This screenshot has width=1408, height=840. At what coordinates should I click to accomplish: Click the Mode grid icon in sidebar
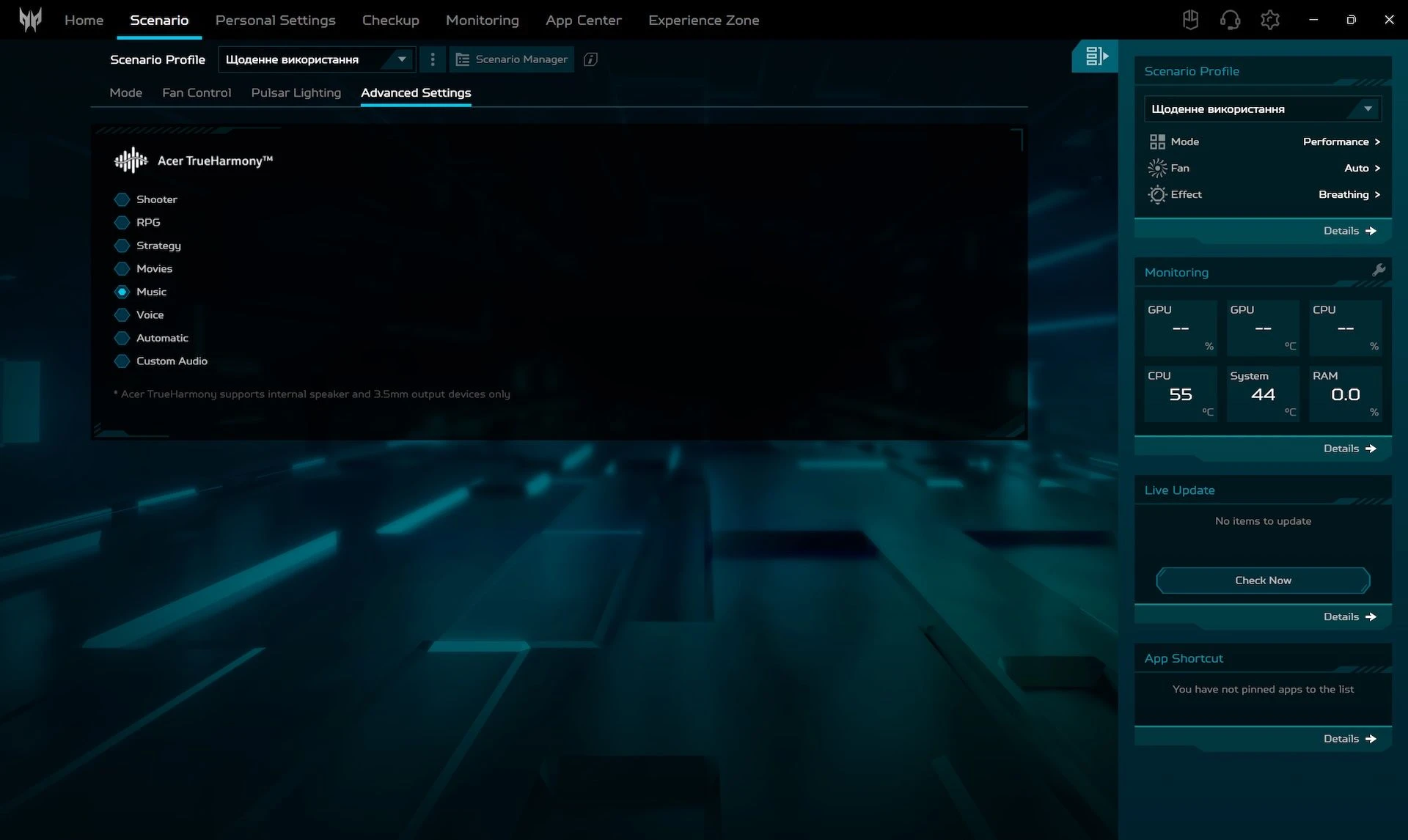pos(1157,141)
